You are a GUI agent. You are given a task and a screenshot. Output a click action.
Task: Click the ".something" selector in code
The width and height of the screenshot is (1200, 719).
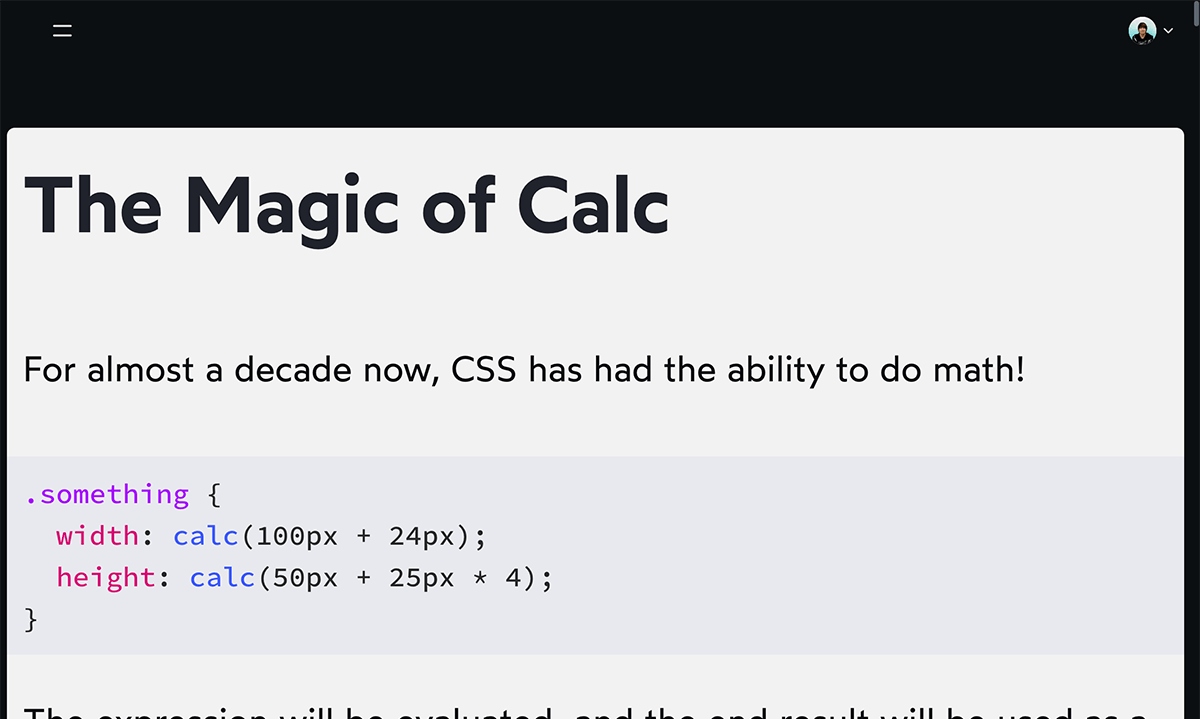tap(107, 494)
